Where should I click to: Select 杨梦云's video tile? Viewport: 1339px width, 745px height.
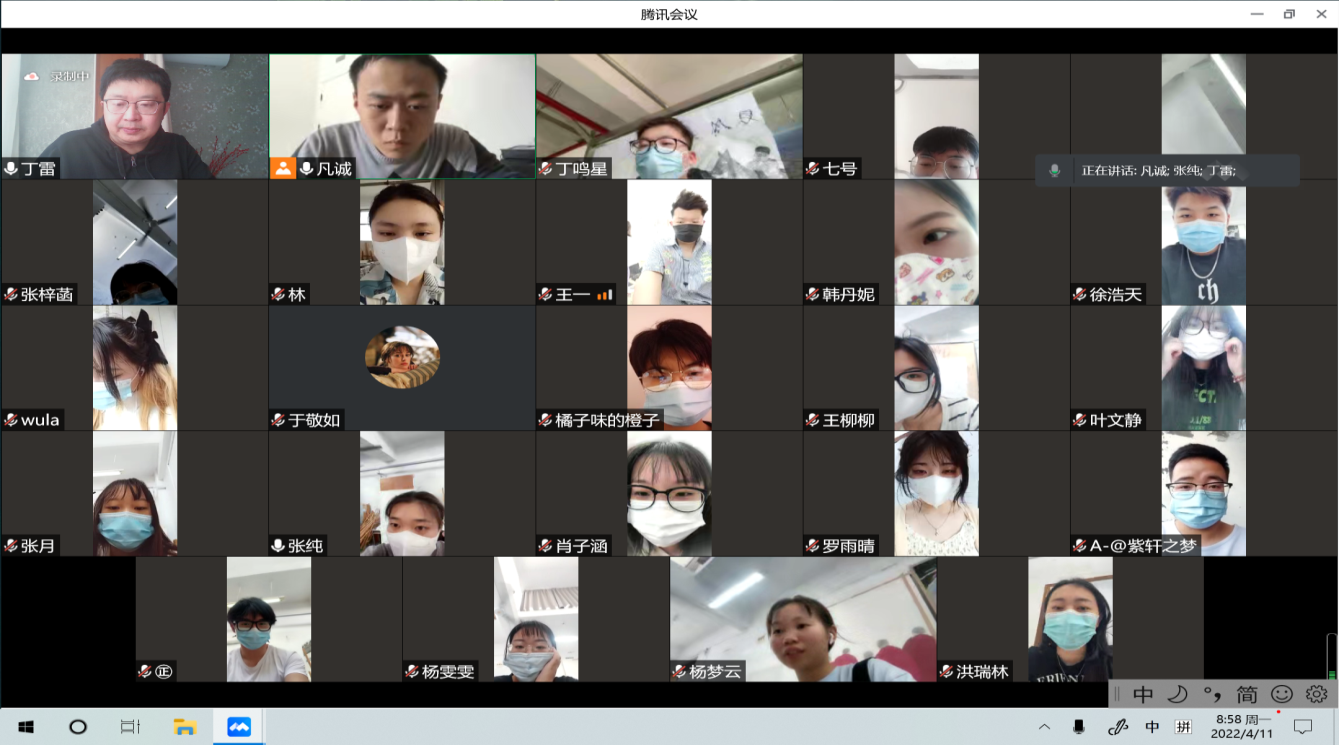pos(803,618)
